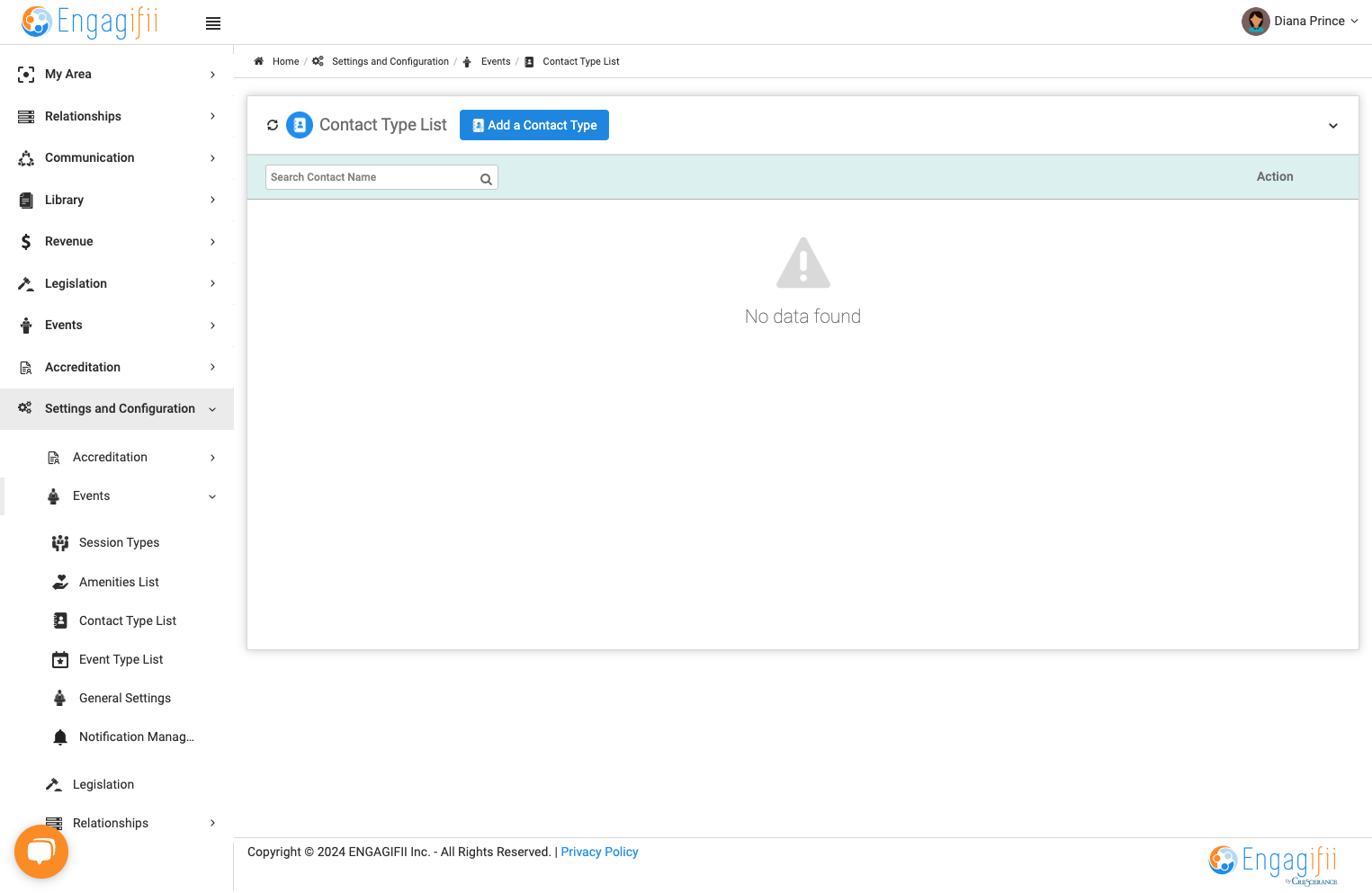The height and width of the screenshot is (893, 1372).
Task: Click the Event Type List calendar icon
Action: [x=60, y=660]
